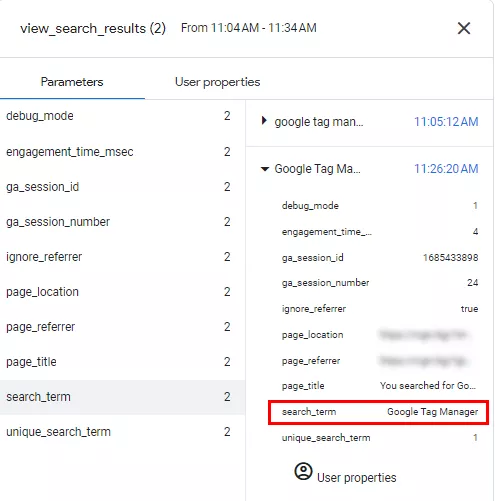The image size is (495, 501).
Task: Close the view_search_results panel
Action: click(464, 28)
